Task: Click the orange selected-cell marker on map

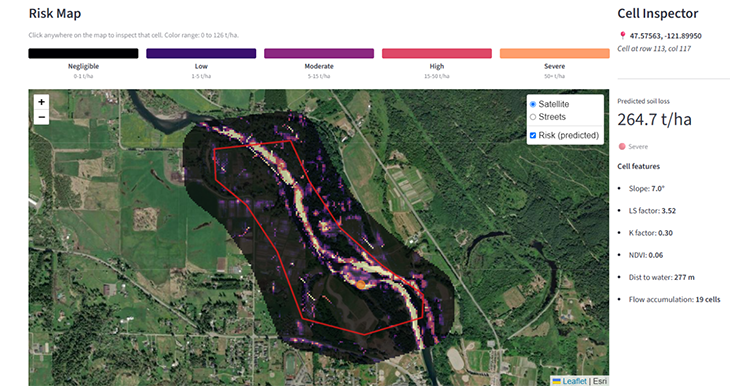Action: coord(361,284)
